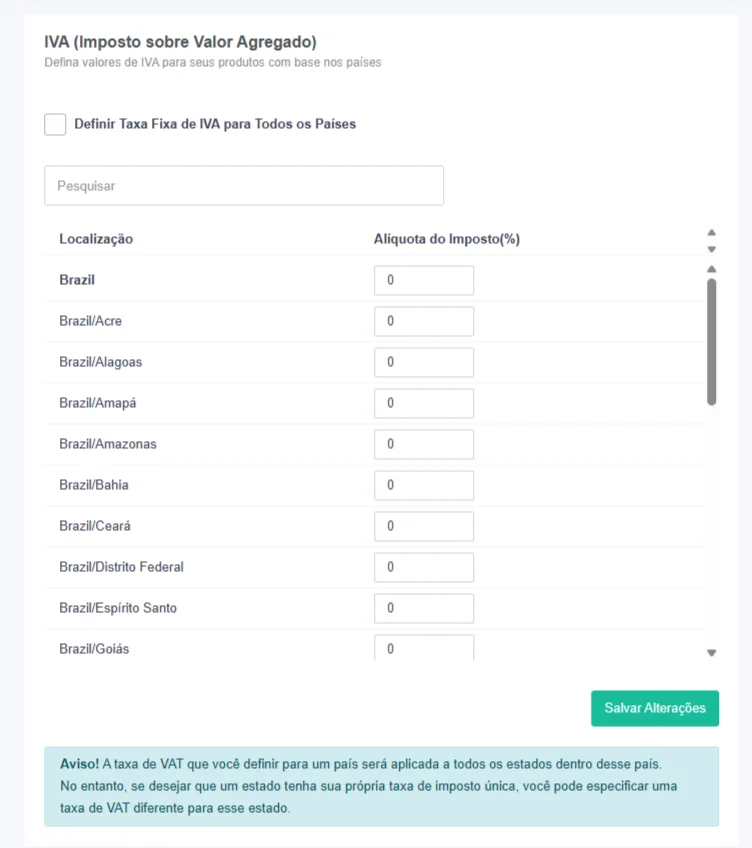Click the Alíquota do Imposto(%) column header
This screenshot has height=848, width=752.
coord(446,239)
